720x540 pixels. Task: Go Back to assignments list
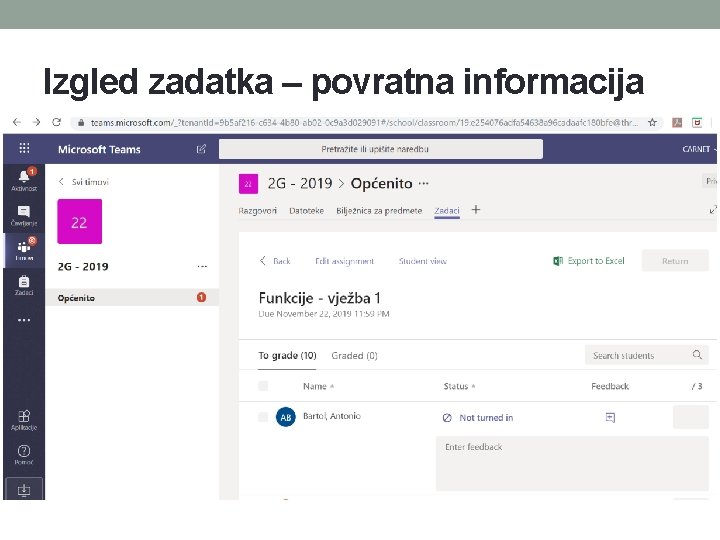click(275, 261)
